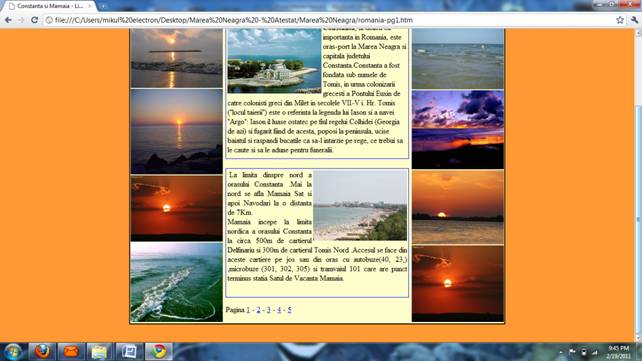
Task: Click the network icon in system tray
Action: point(595,352)
